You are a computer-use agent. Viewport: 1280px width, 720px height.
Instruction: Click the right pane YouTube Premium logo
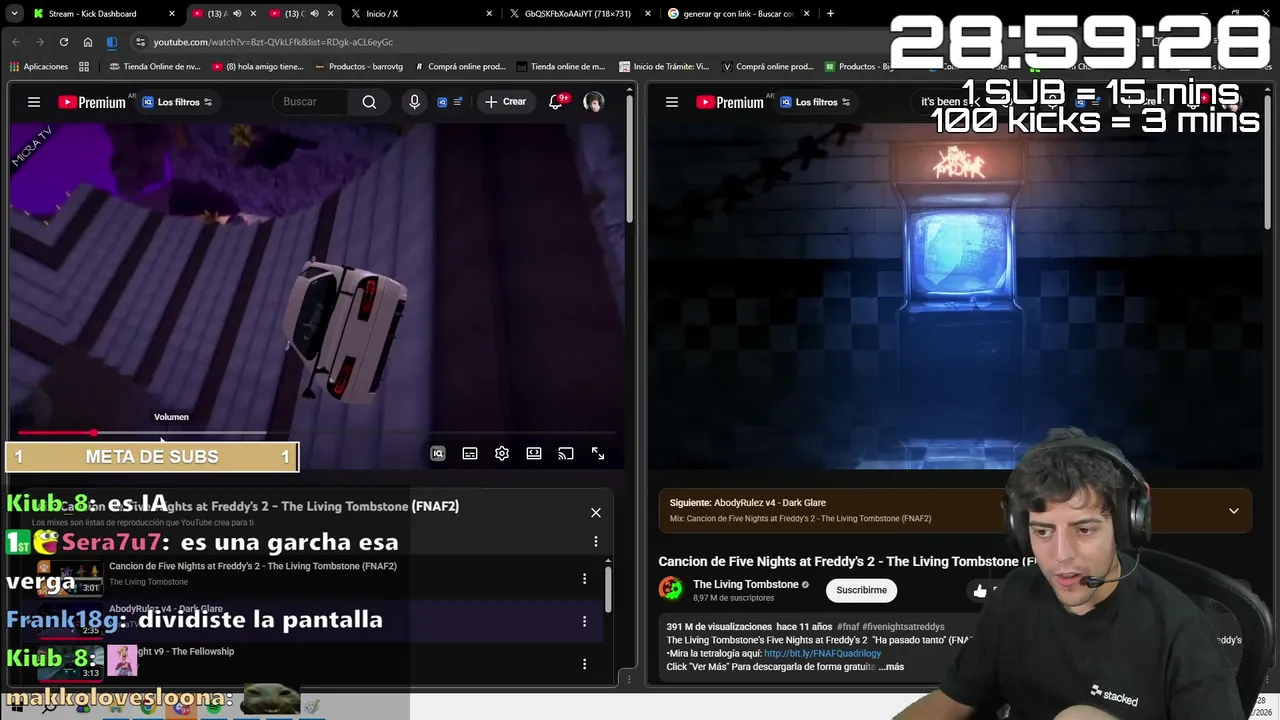(x=729, y=102)
